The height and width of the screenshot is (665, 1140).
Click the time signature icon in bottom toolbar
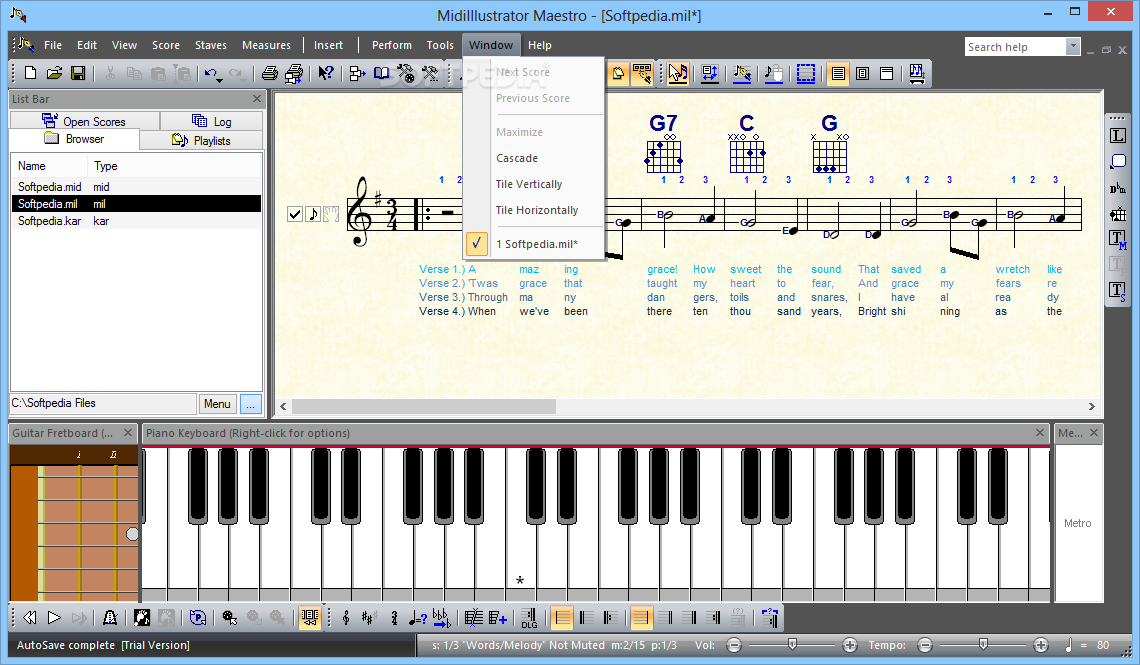coord(394,618)
